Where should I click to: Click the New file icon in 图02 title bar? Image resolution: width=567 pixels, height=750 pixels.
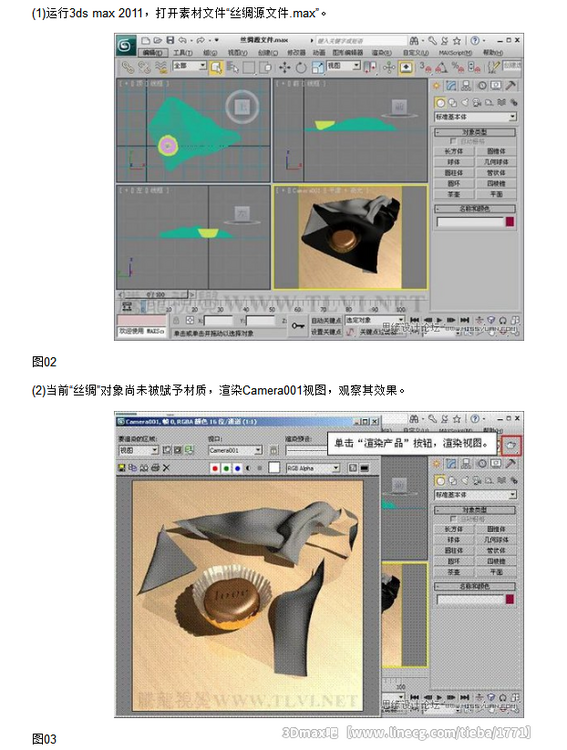pyautogui.click(x=146, y=41)
